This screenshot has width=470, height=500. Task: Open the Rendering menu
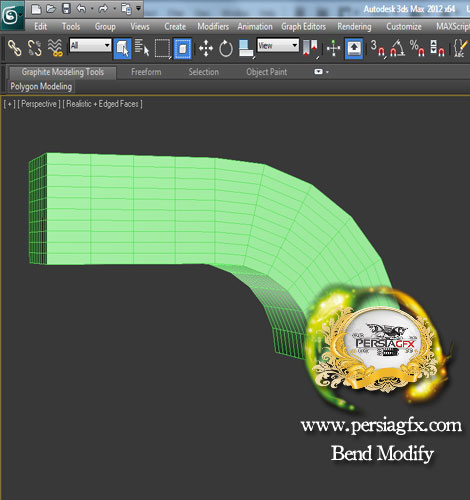click(354, 27)
